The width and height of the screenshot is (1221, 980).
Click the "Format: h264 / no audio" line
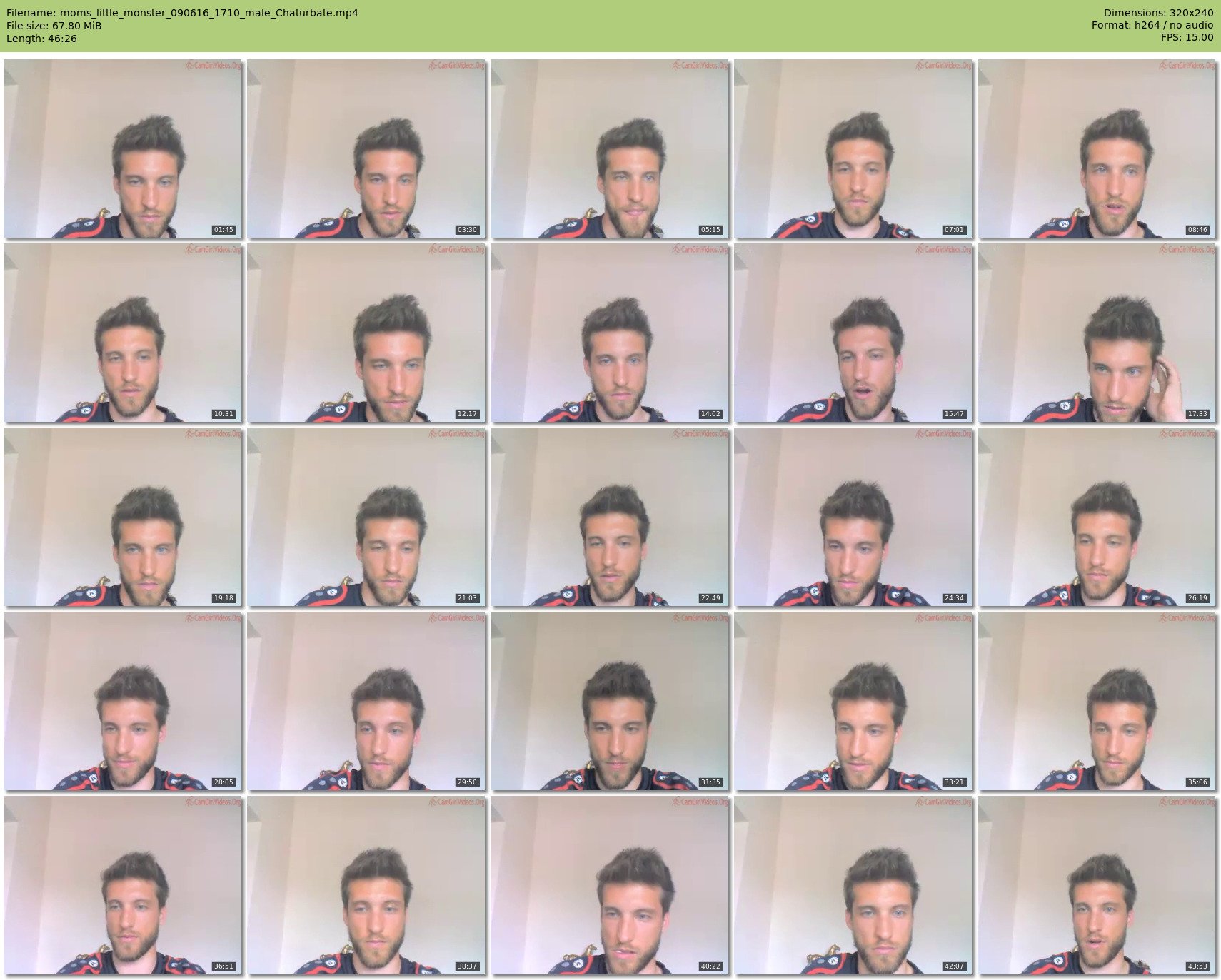click(x=1152, y=26)
